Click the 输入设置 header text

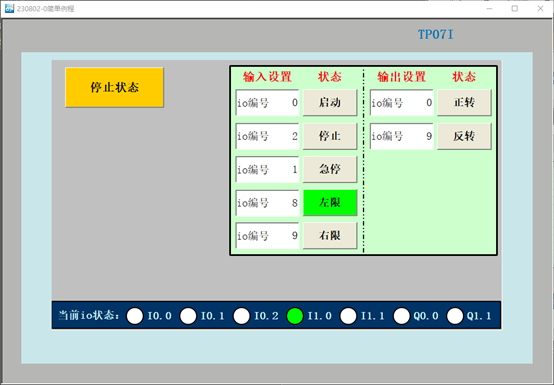pyautogui.click(x=267, y=77)
